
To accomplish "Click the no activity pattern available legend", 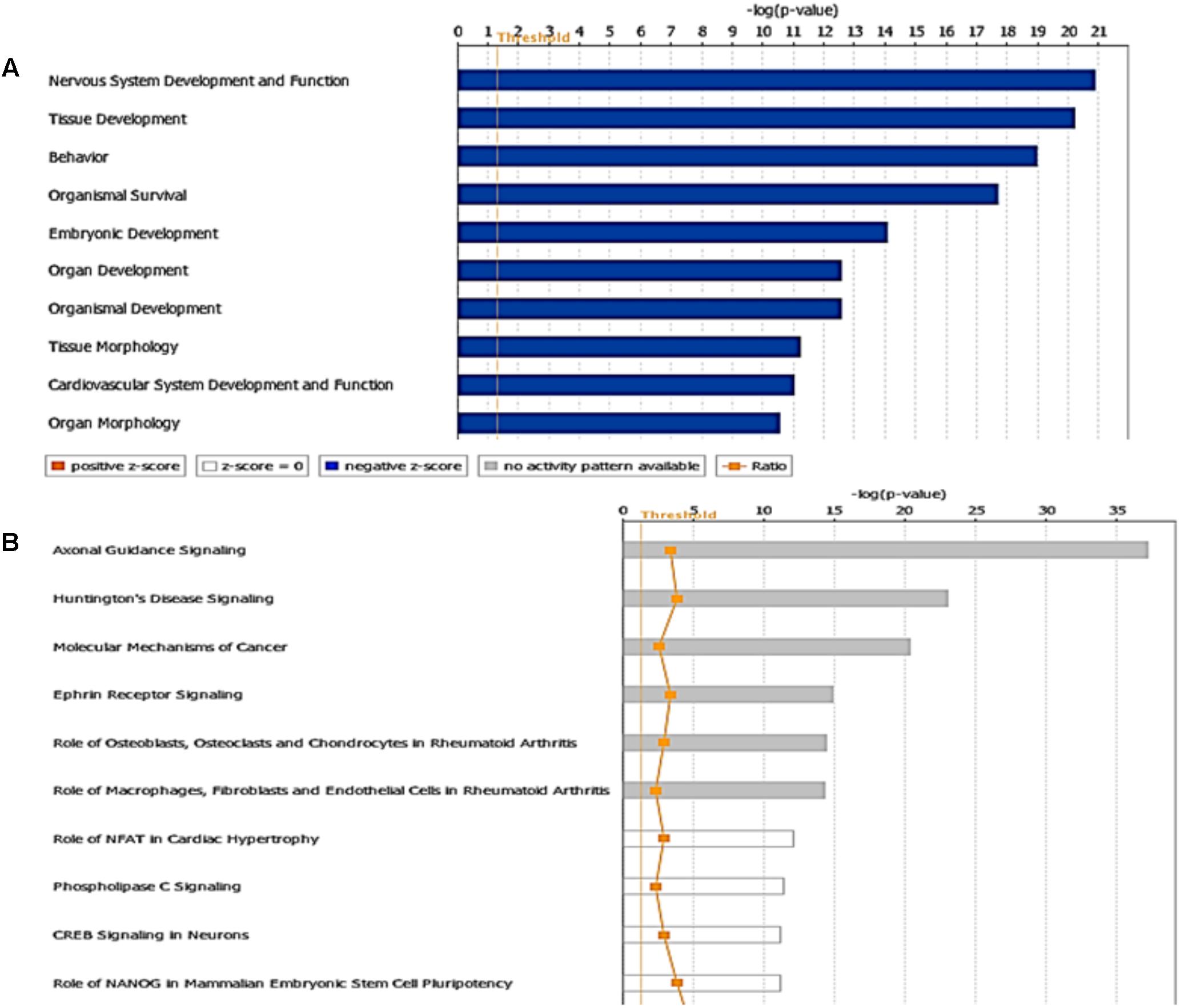I will [592, 466].
